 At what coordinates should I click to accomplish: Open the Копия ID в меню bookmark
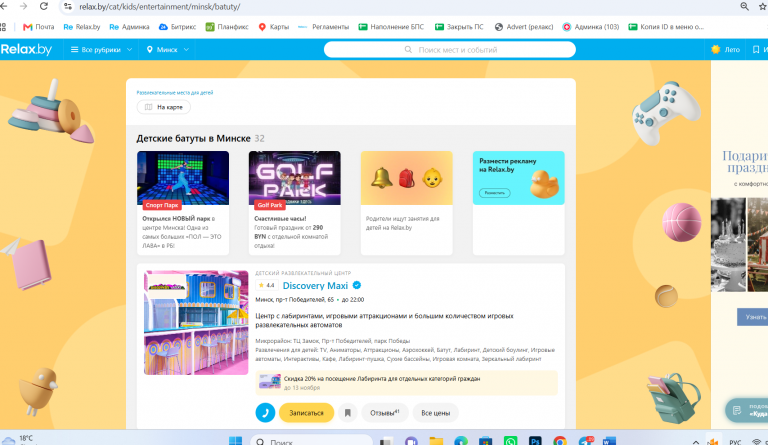[x=666, y=27]
